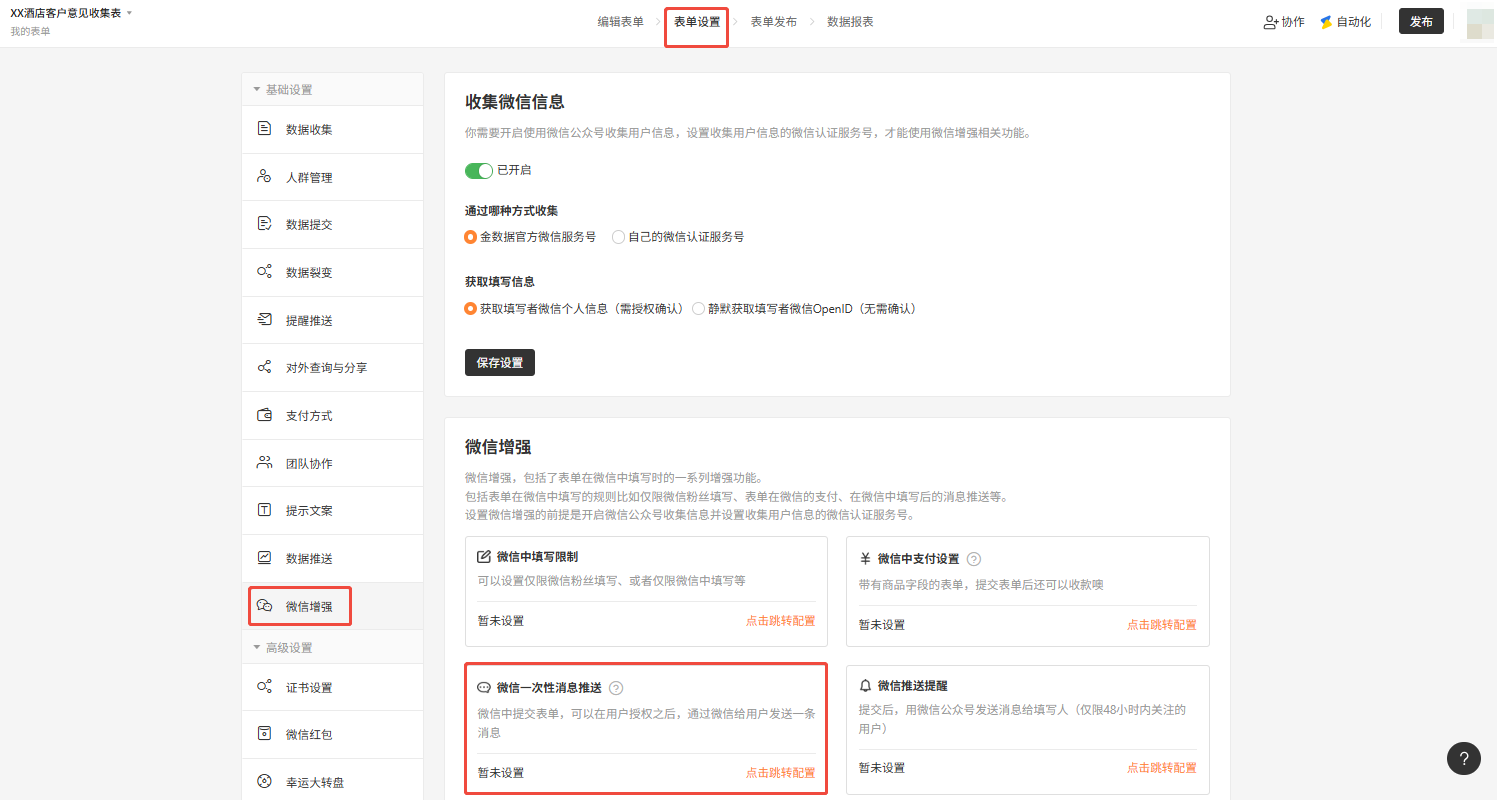This screenshot has height=800, width=1497.
Task: Open the help question mark button
Action: pyautogui.click(x=1464, y=758)
